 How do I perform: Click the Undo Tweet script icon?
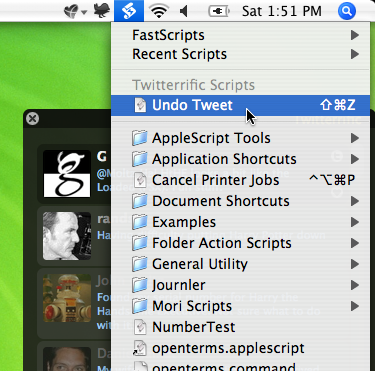click(x=140, y=105)
